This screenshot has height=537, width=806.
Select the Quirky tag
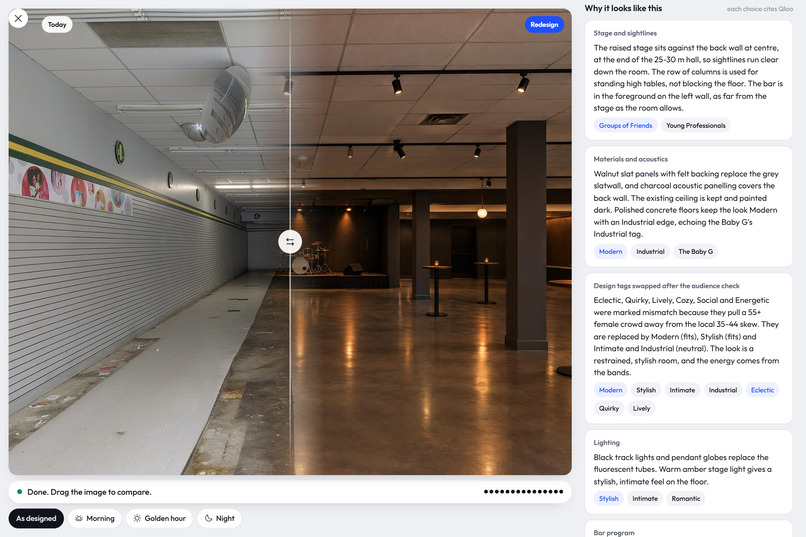click(609, 408)
